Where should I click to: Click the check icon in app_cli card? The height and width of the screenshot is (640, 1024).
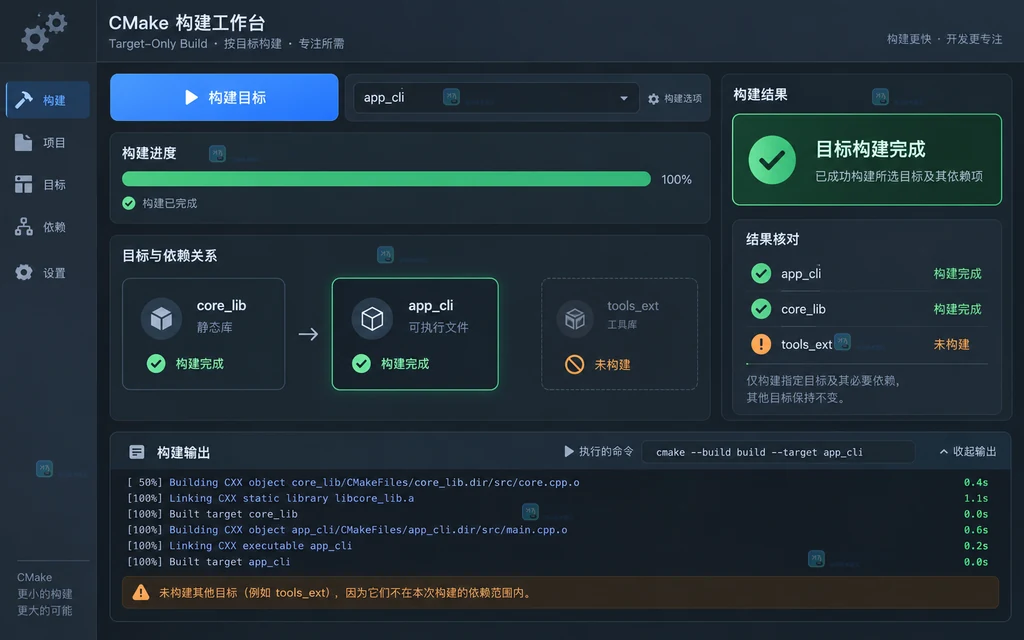coord(361,363)
